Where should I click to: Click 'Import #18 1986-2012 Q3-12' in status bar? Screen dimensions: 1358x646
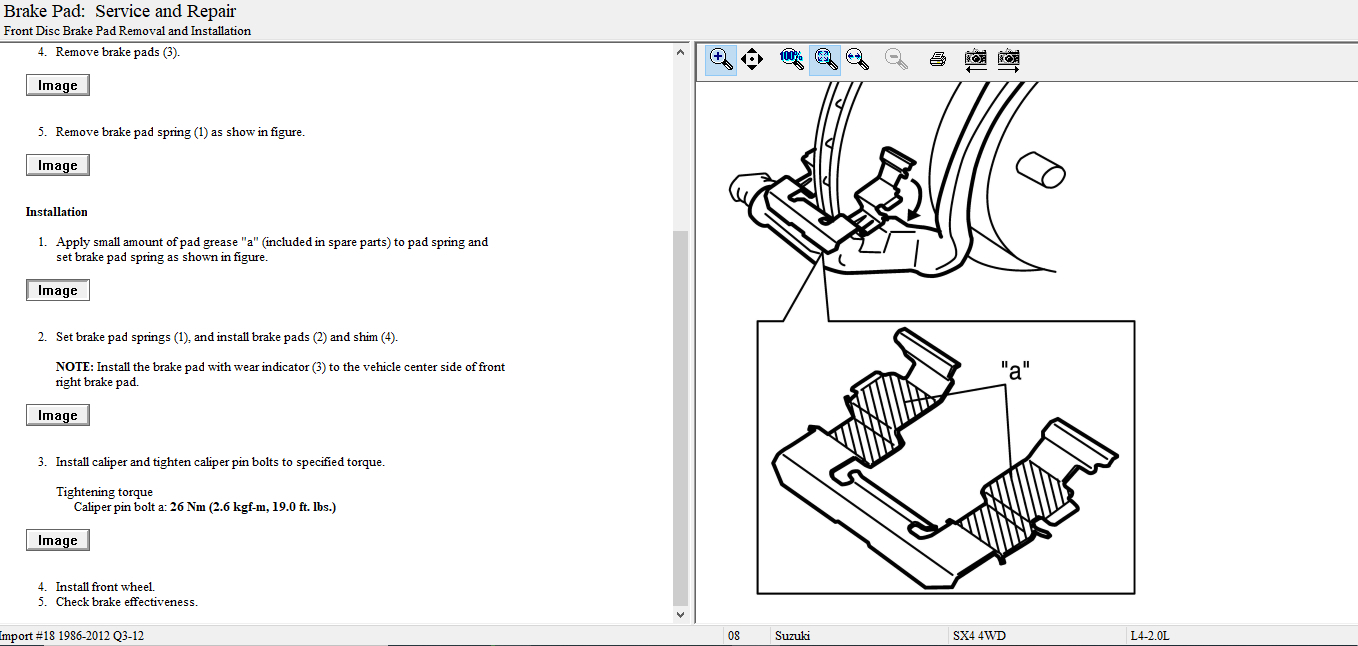(x=72, y=636)
